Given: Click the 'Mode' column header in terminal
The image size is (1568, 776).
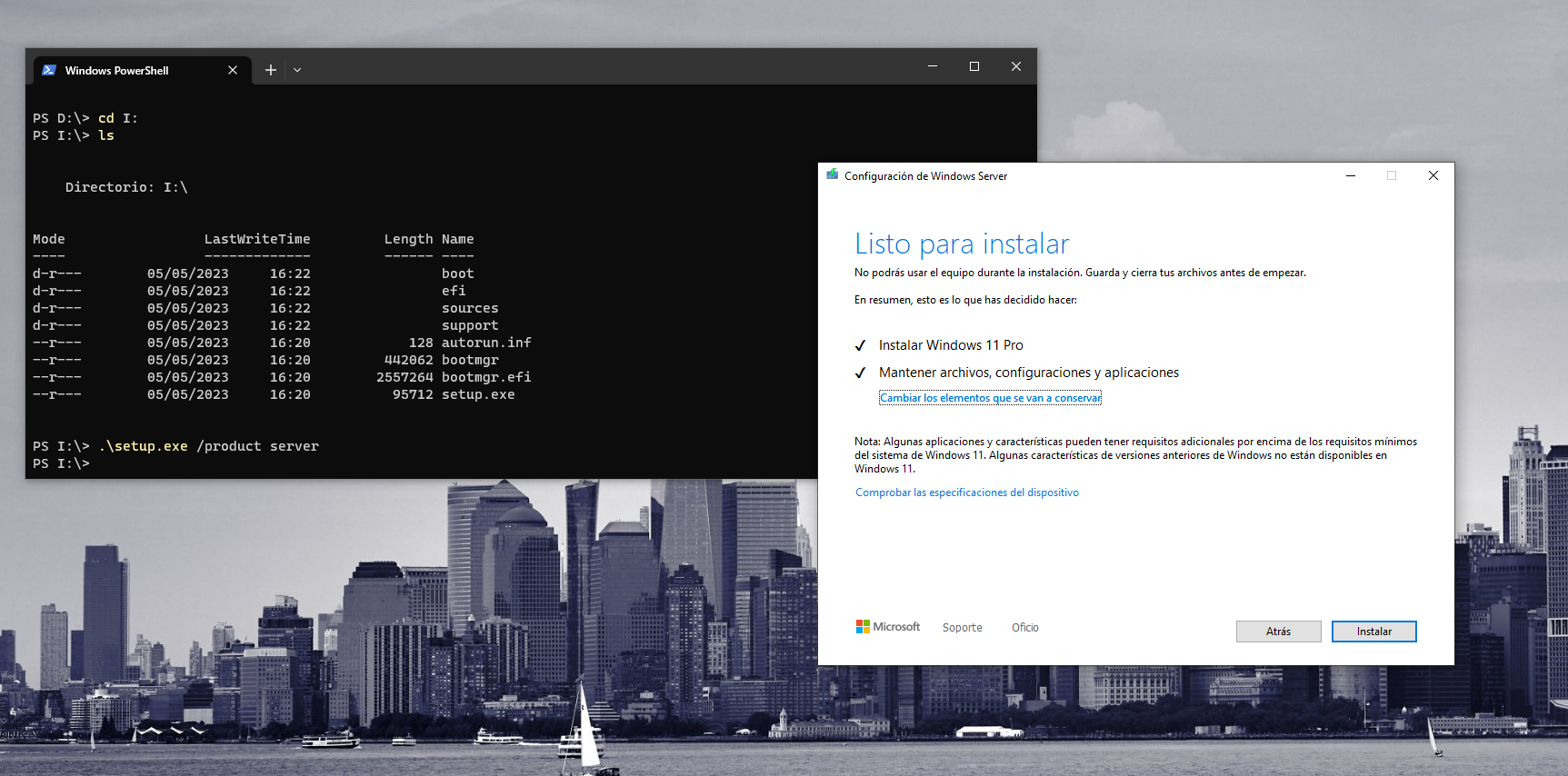Looking at the screenshot, I should [x=49, y=239].
